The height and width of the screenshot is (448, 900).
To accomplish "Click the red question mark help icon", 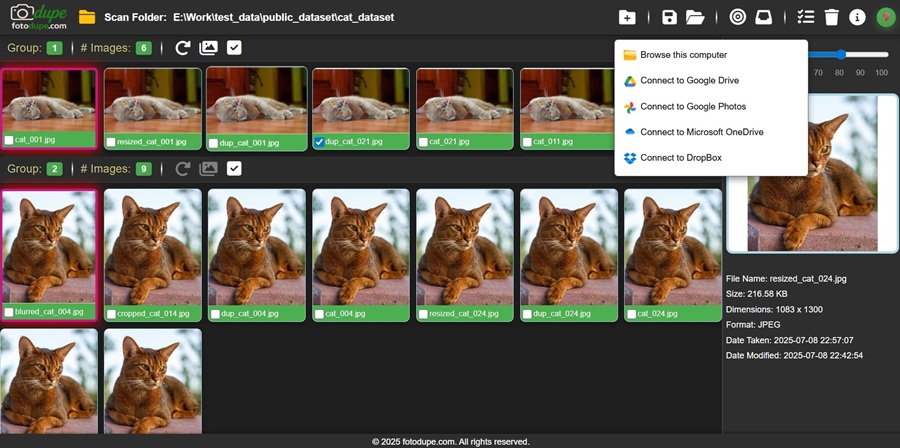I will (885, 17).
